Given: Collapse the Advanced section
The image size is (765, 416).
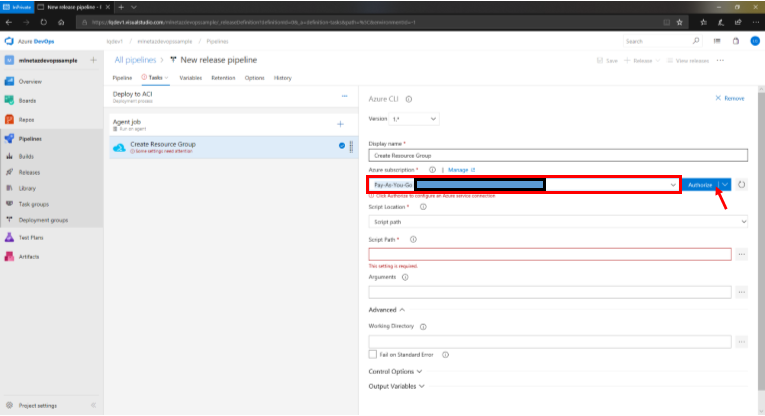Looking at the screenshot, I should pos(386,310).
